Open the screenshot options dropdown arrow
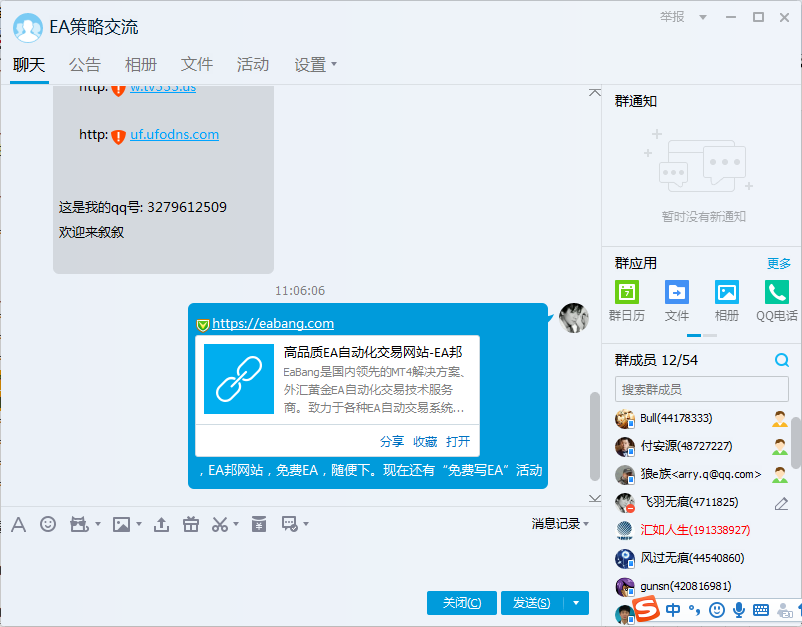 coord(236,524)
